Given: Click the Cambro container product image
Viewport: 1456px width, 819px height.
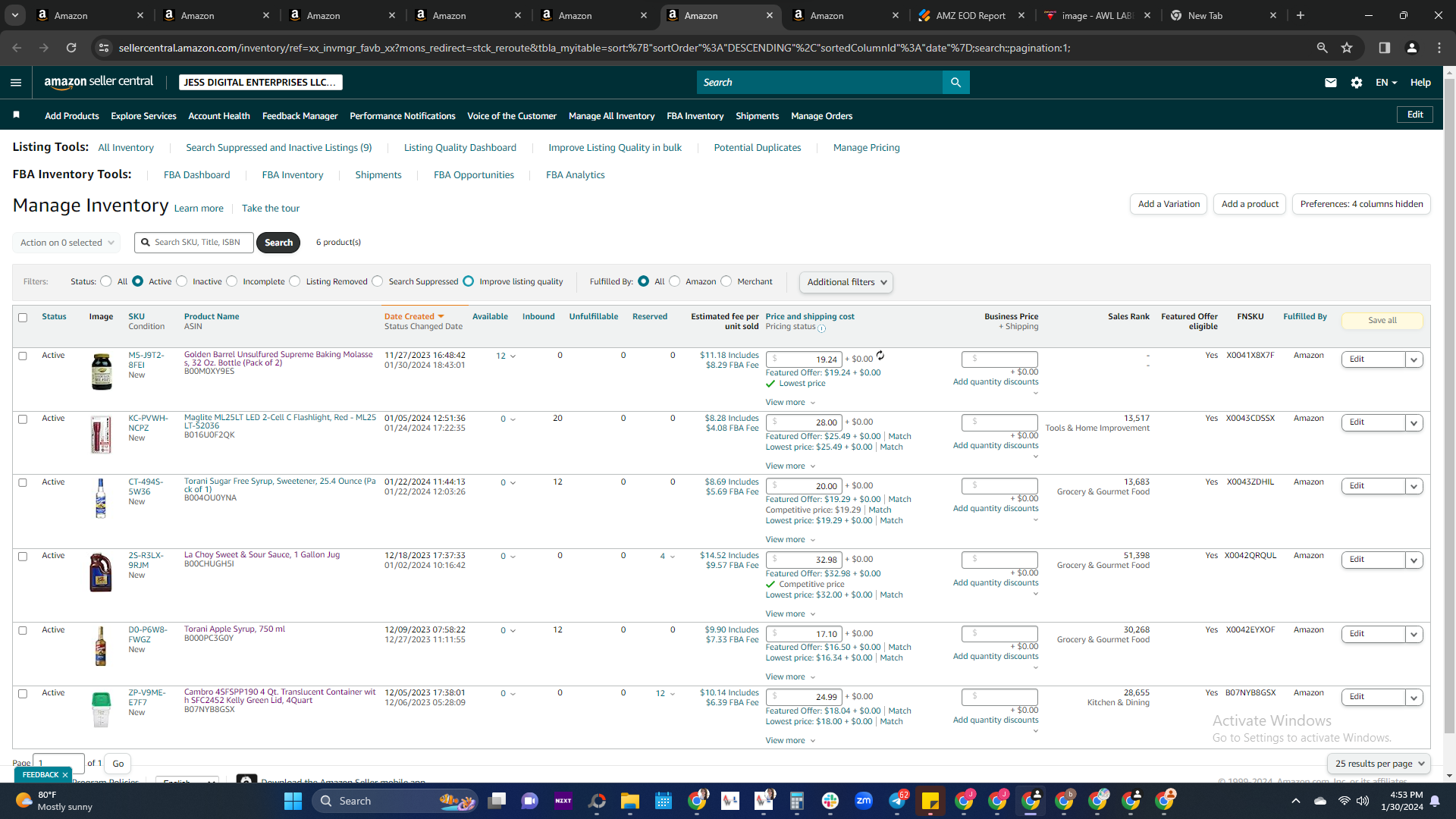Looking at the screenshot, I should pyautogui.click(x=101, y=710).
